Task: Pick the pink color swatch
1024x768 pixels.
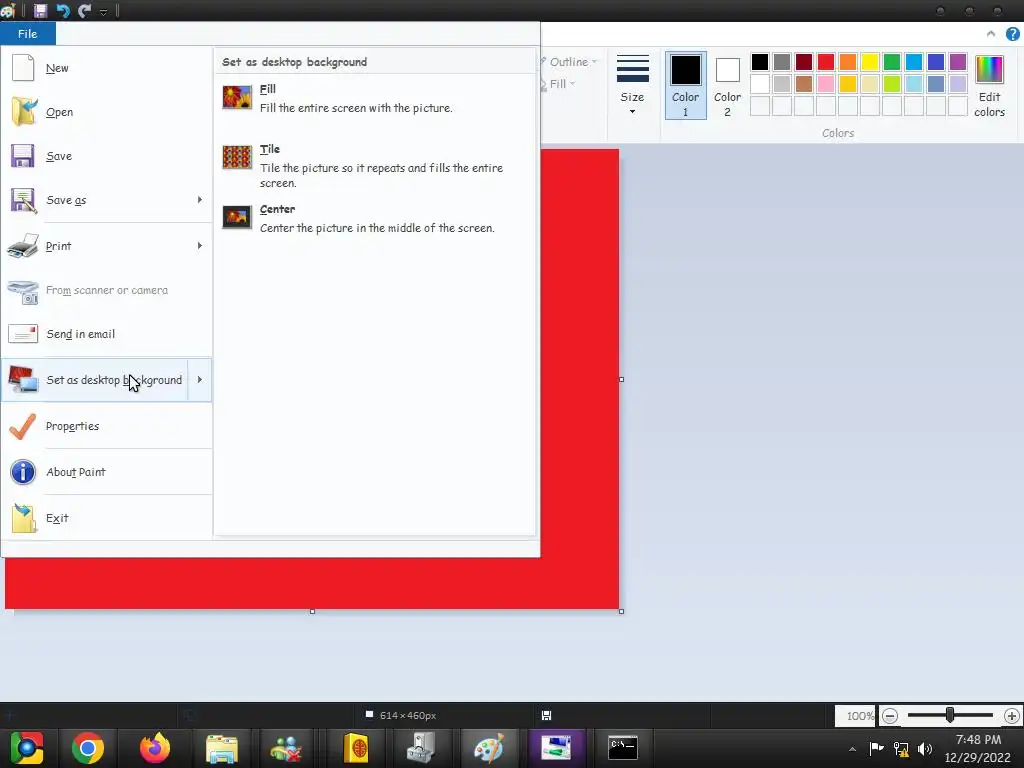Action: [x=825, y=84]
